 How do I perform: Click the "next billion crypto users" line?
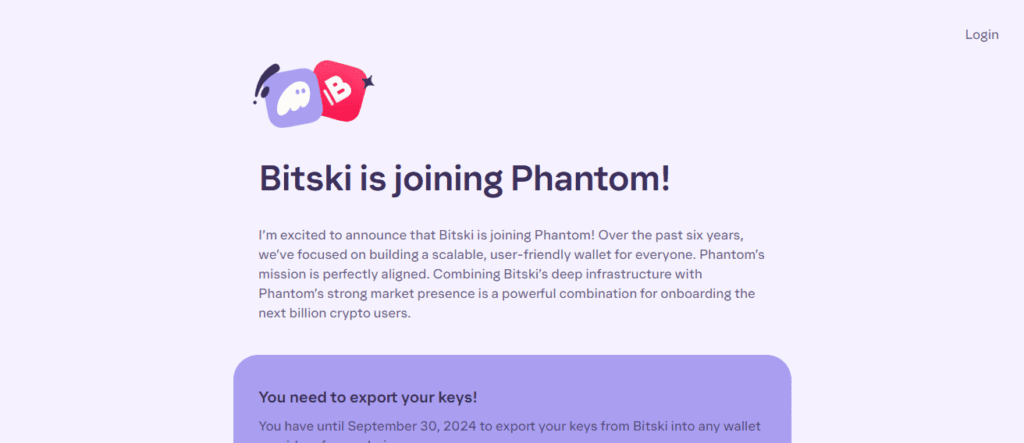coord(334,313)
